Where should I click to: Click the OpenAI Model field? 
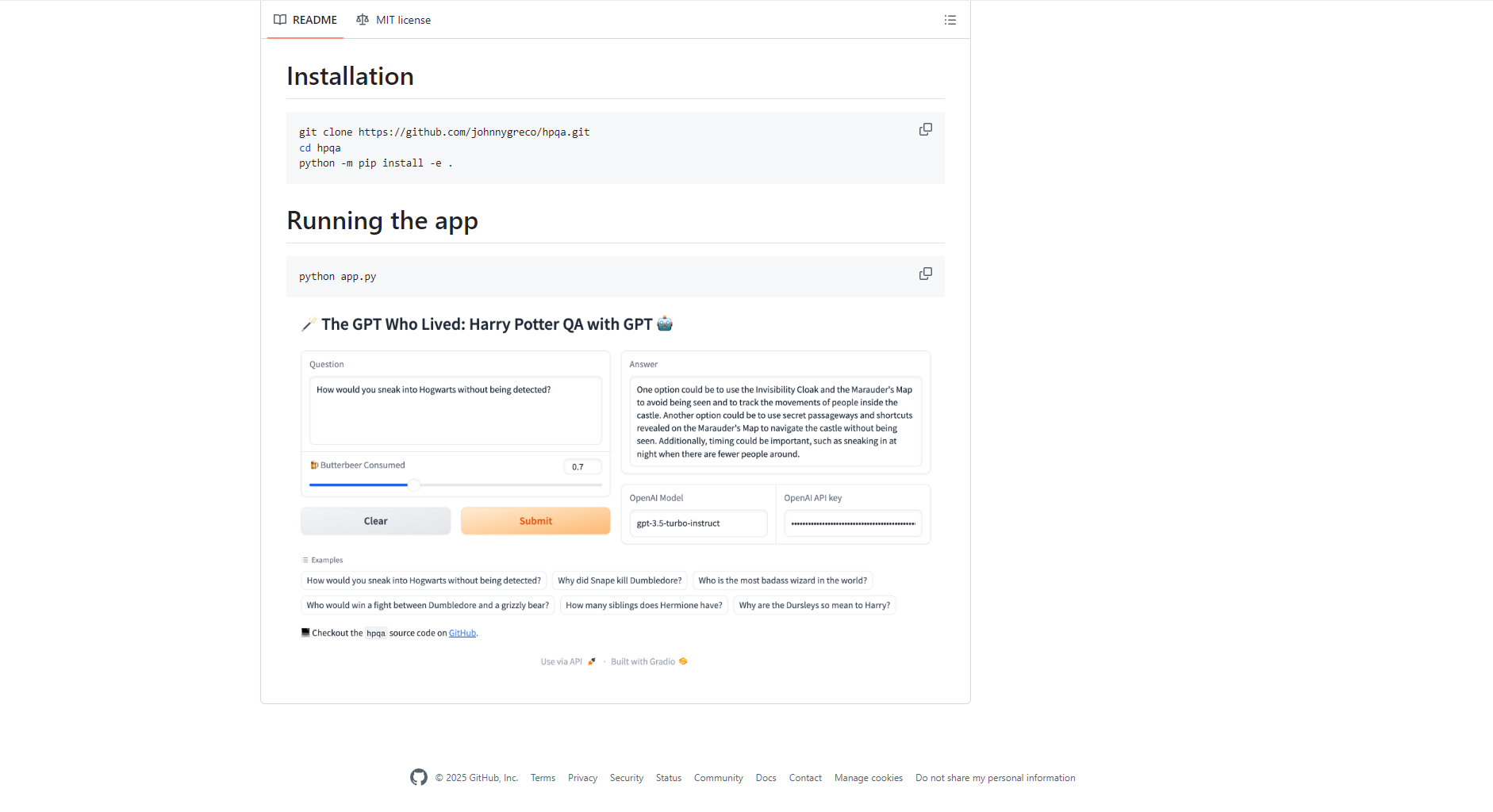[x=697, y=523]
